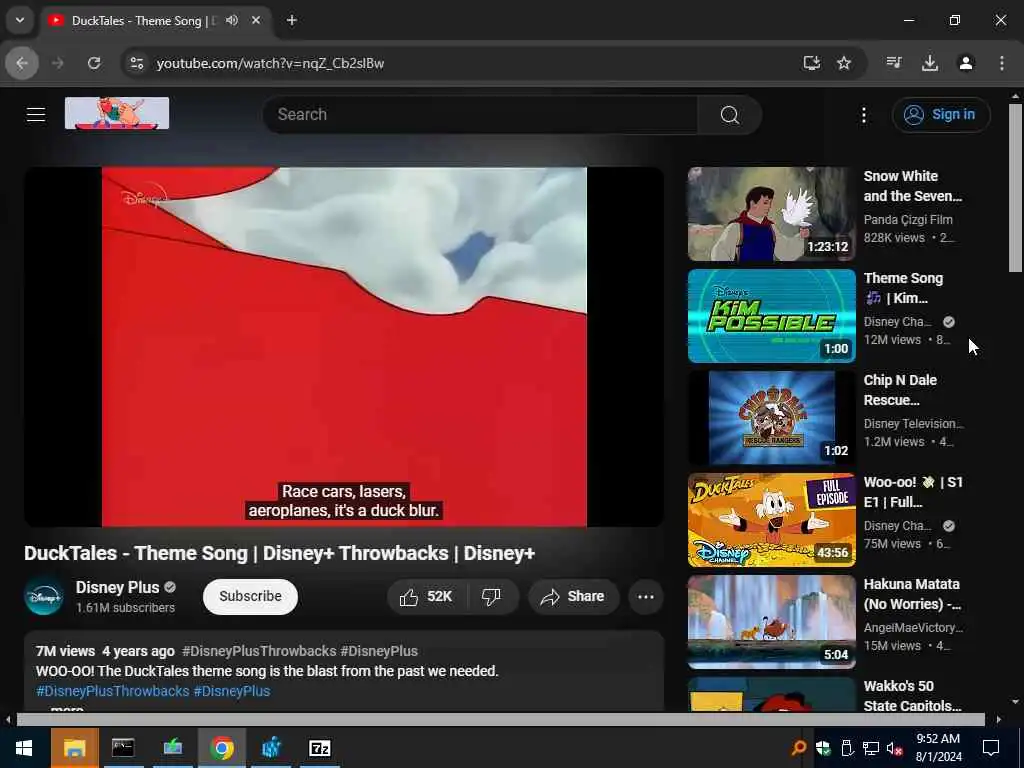Click the video player to pause

(344, 346)
